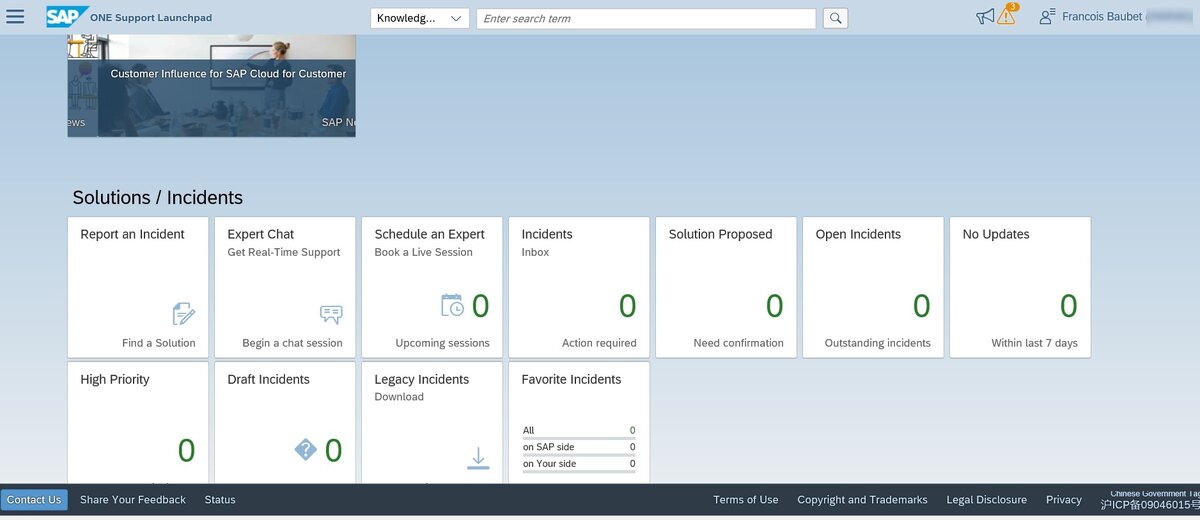
Task: Open the Schedule an Expert tile
Action: 432,287
